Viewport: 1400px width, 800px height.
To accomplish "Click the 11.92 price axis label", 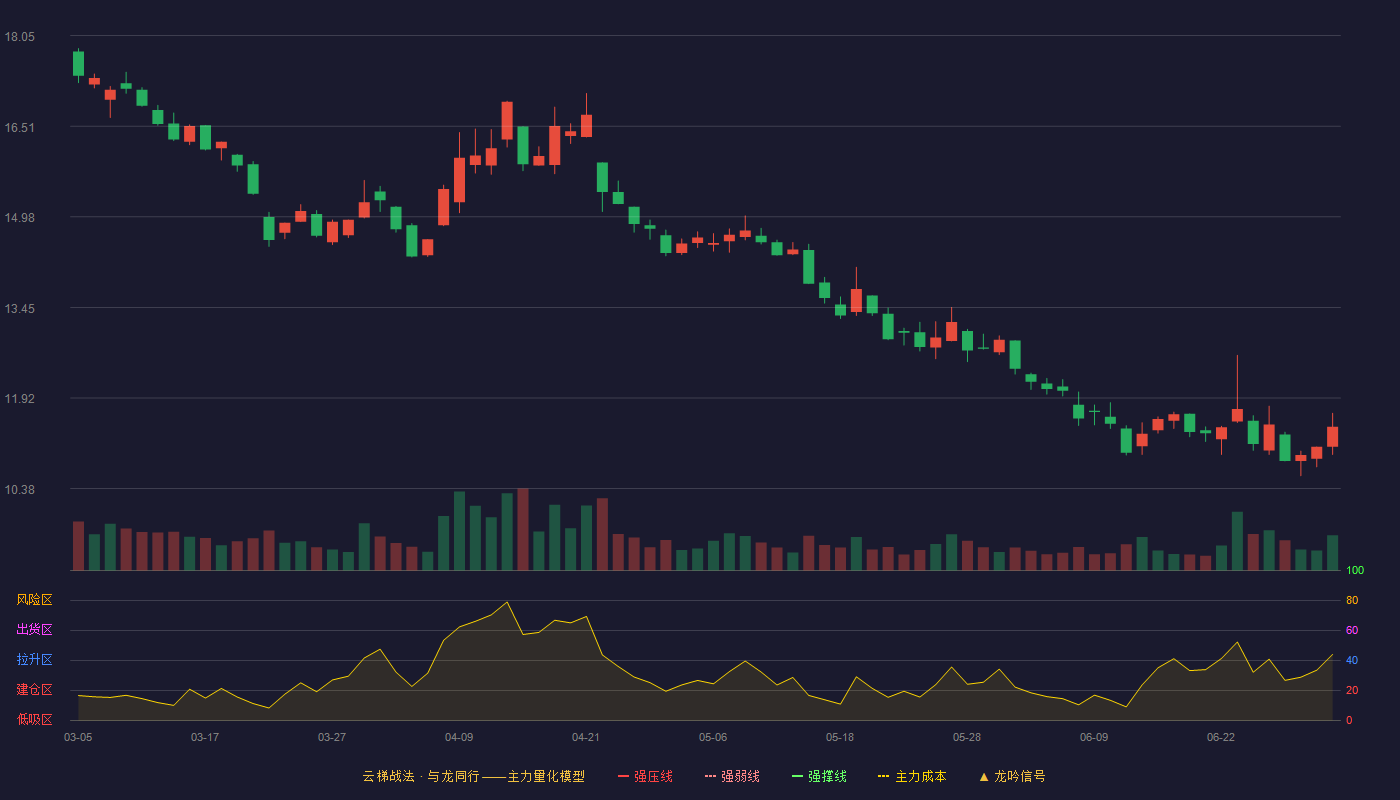I will coord(19,399).
